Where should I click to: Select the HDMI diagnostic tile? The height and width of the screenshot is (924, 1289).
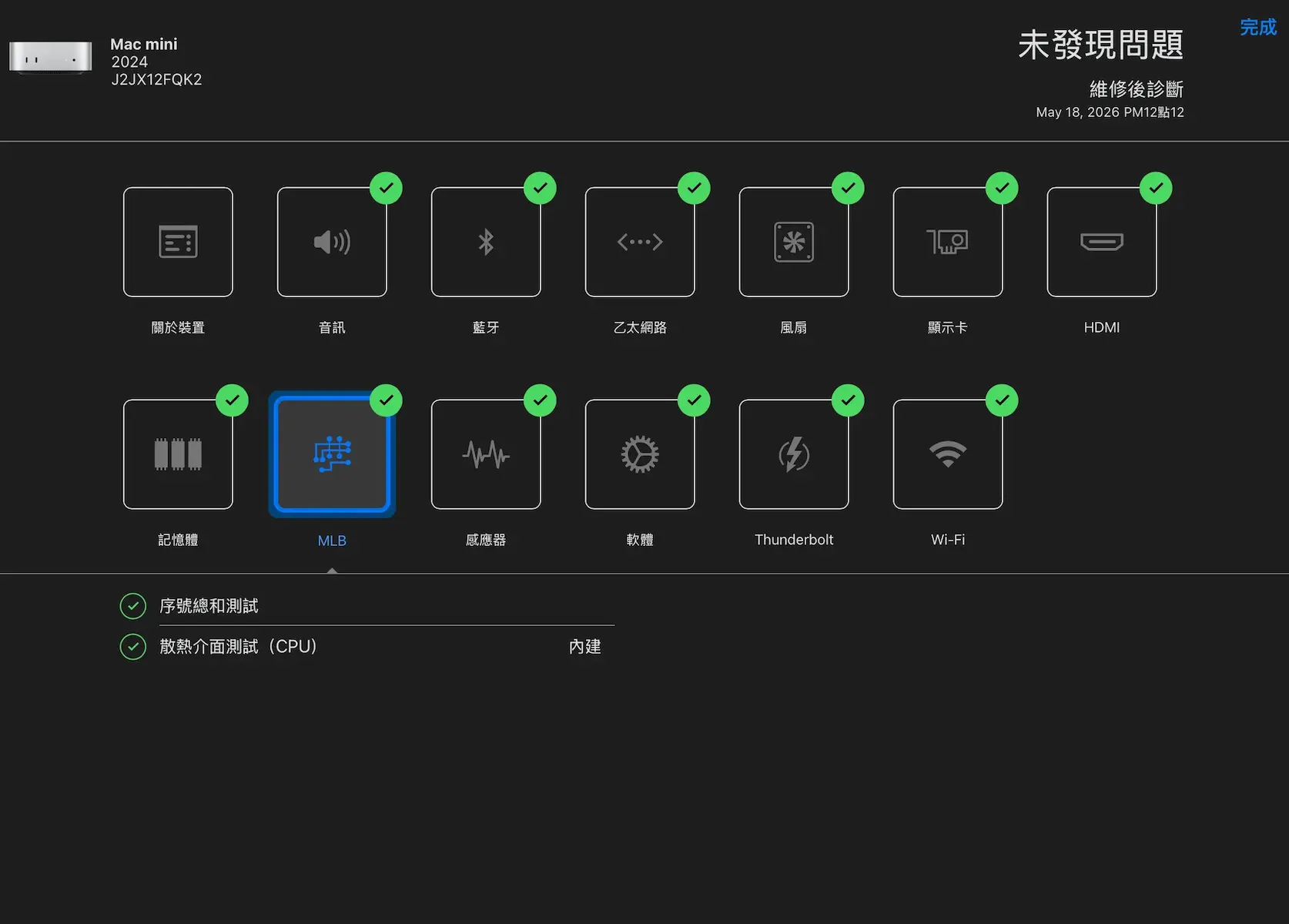[x=1102, y=242]
